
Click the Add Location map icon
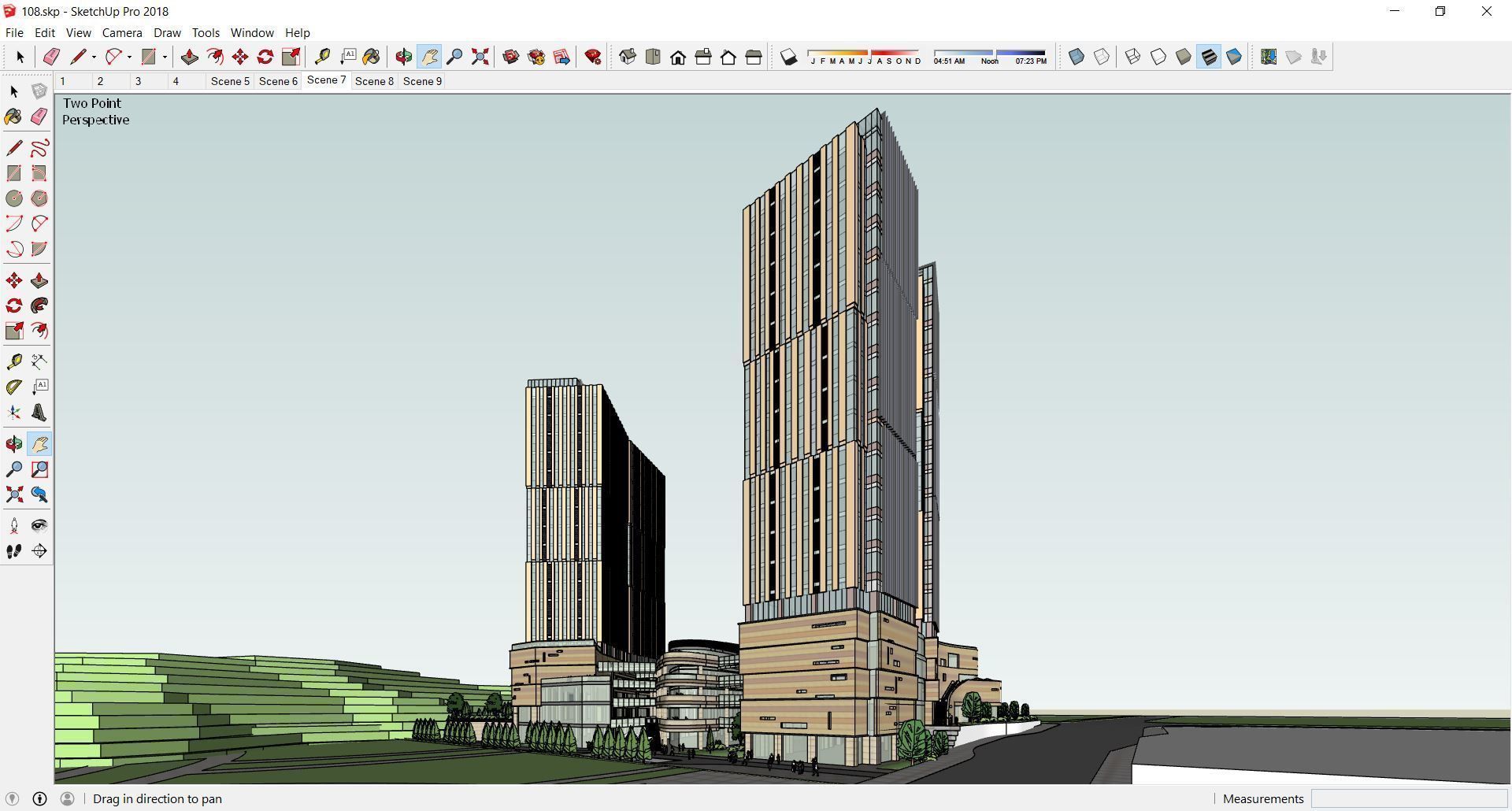pos(1269,57)
